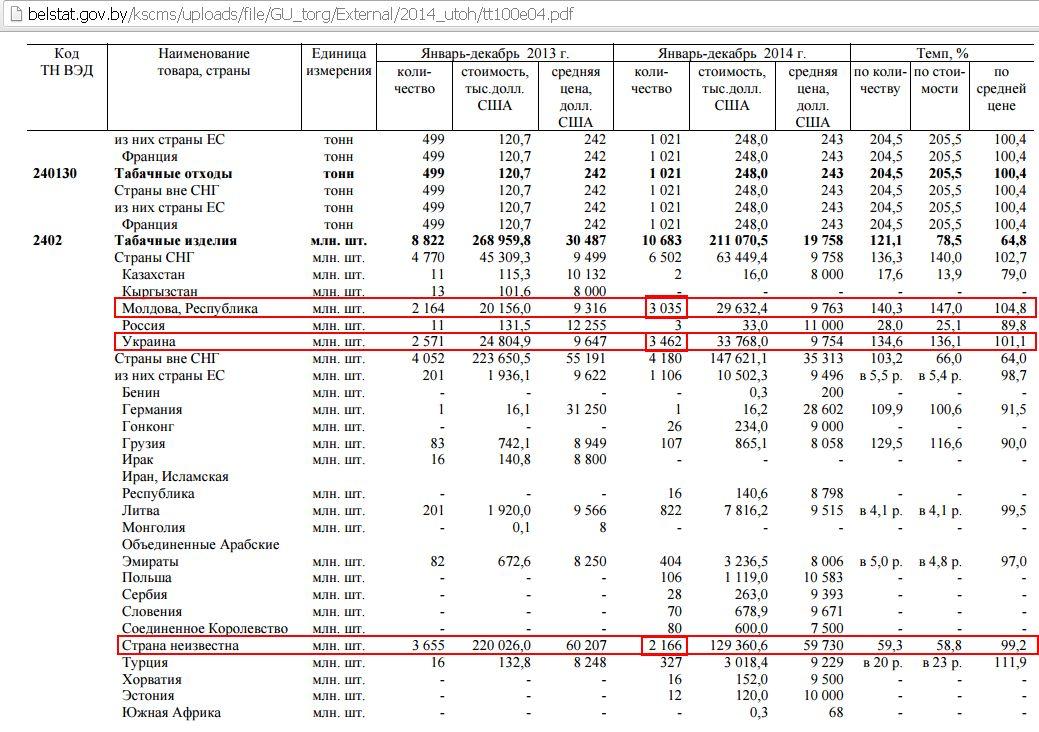Click the "Южная Африка" row label

[171, 713]
